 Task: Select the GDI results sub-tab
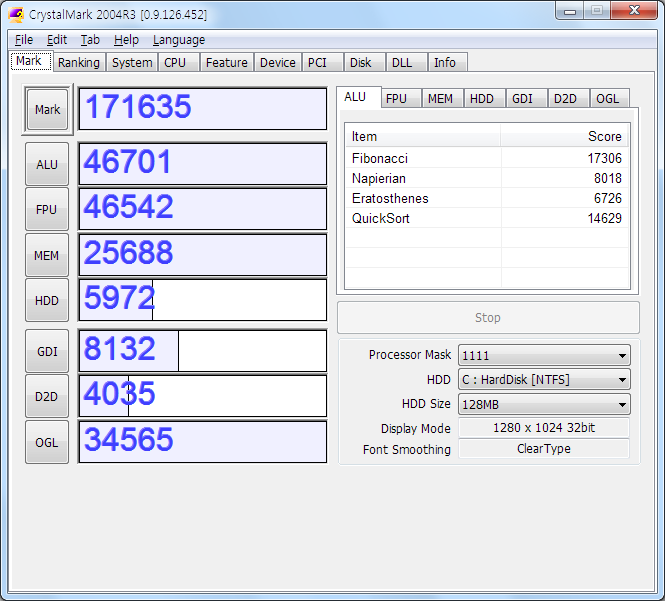coord(525,98)
